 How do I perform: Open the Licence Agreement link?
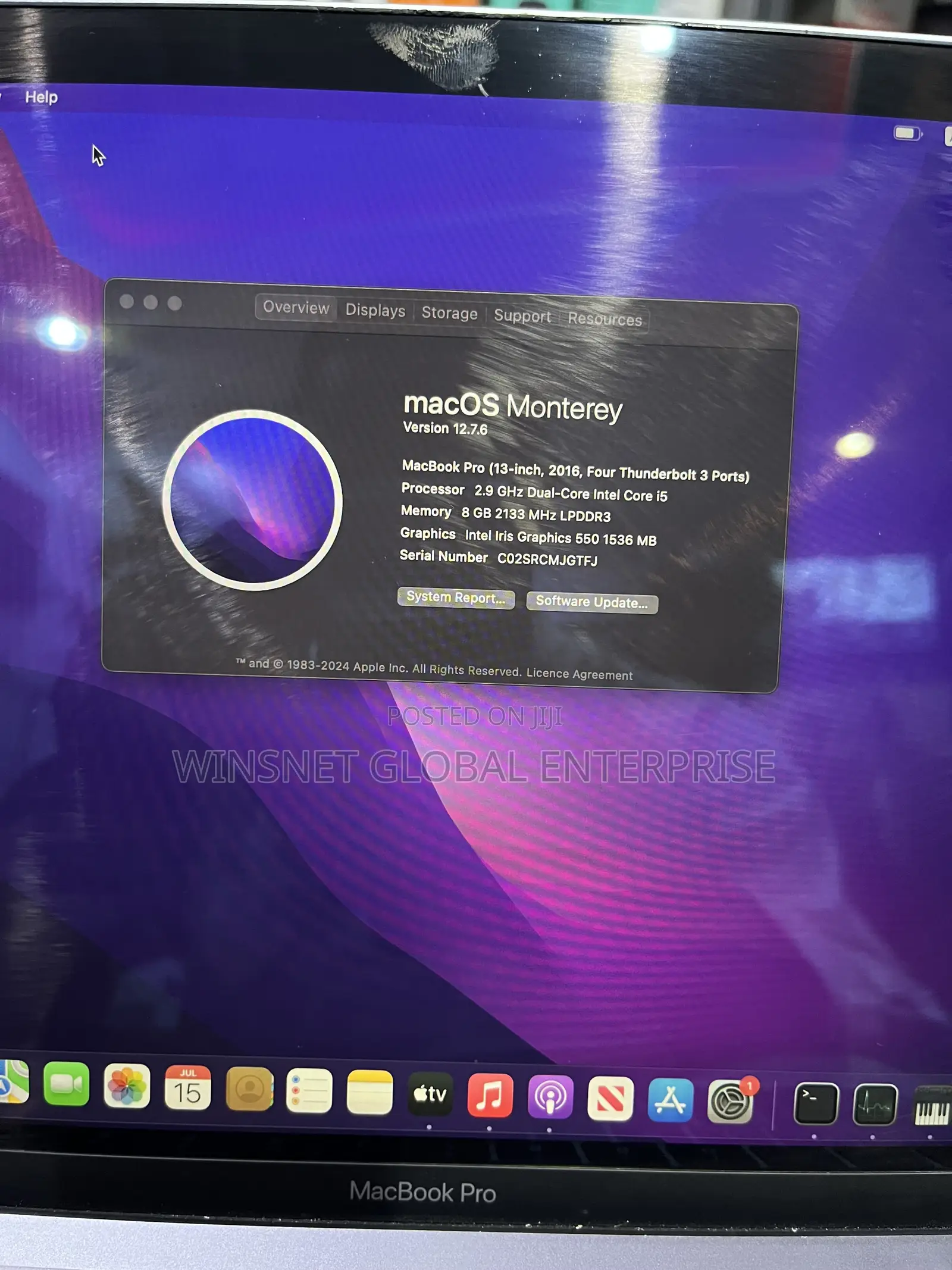point(580,674)
